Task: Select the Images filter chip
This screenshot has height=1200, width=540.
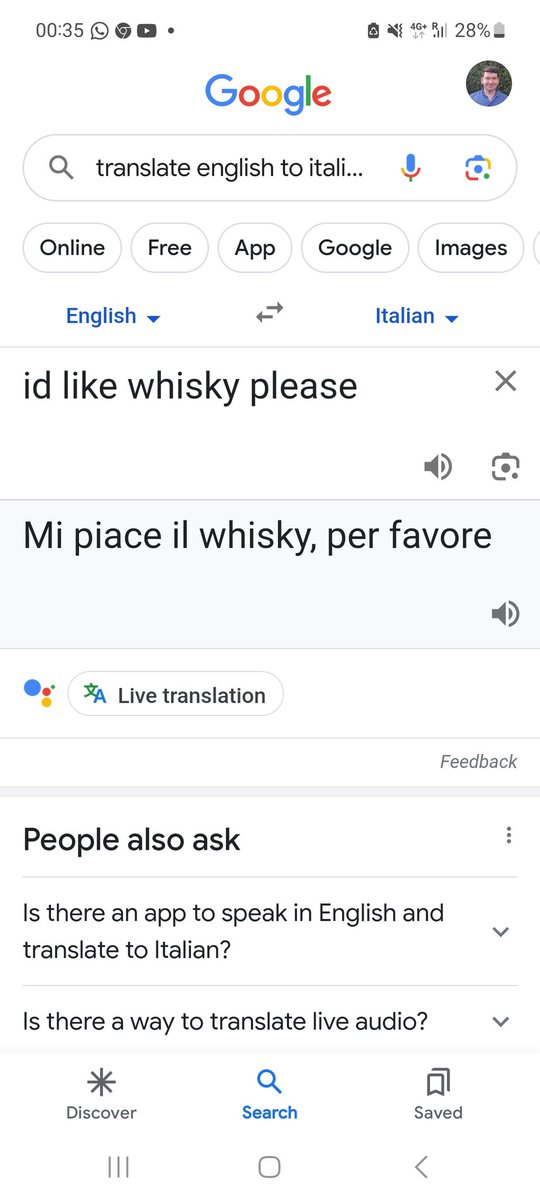Action: click(x=471, y=247)
